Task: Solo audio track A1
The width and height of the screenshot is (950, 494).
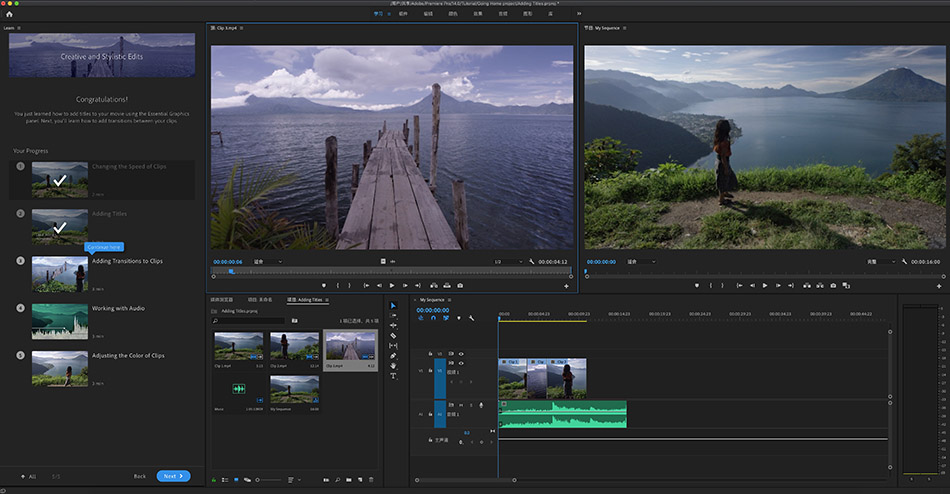Action: tap(471, 405)
